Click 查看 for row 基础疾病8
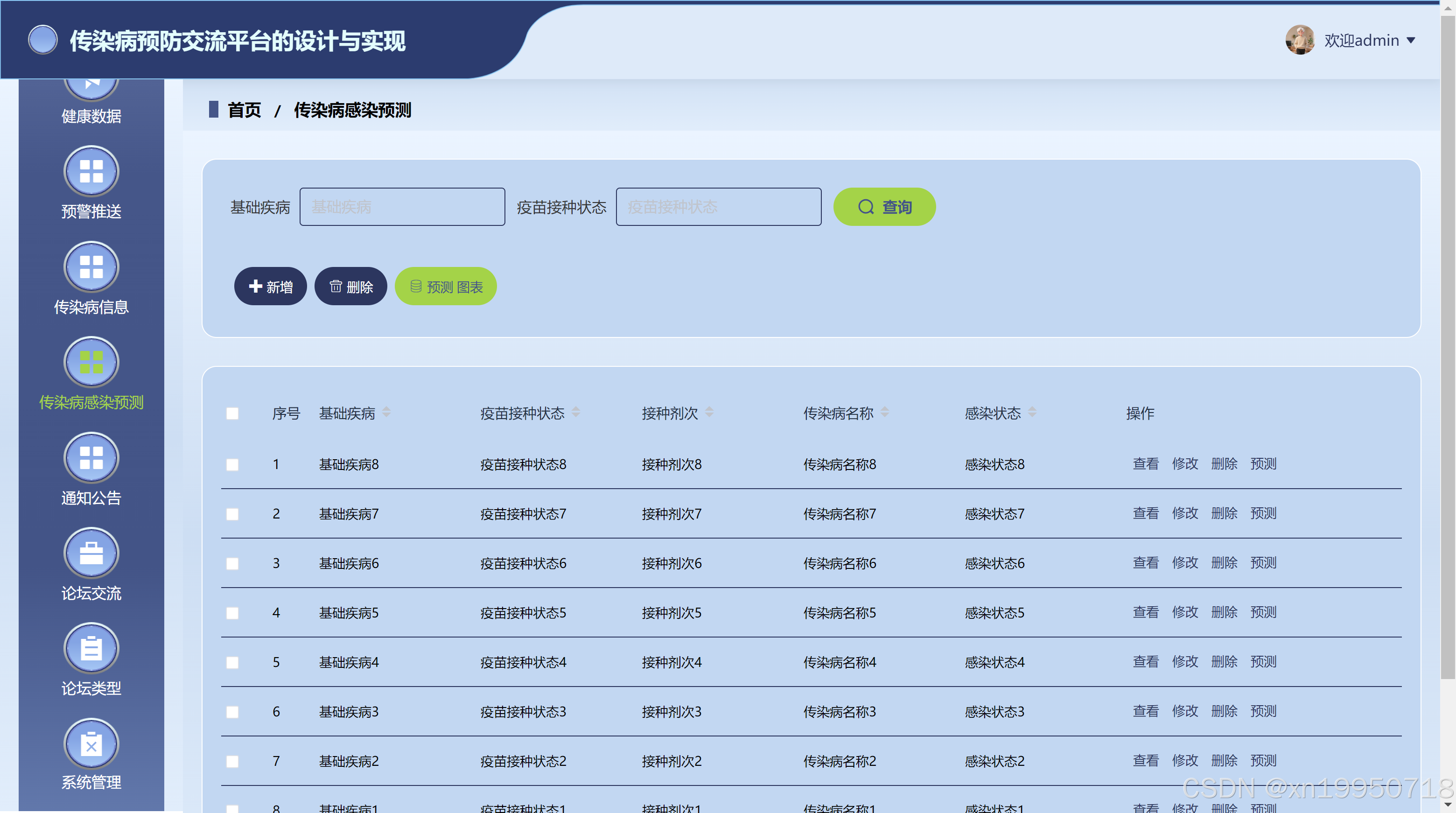The height and width of the screenshot is (813, 1456). pos(1145,463)
